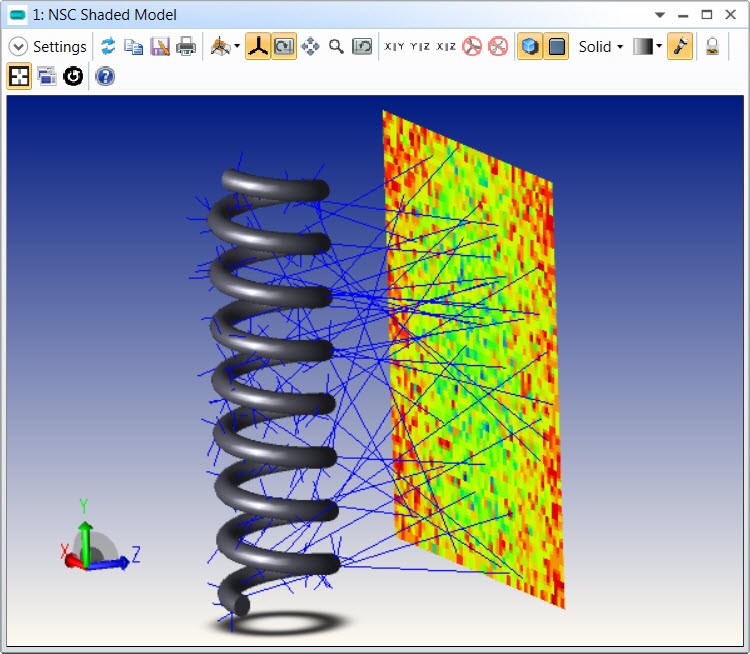Open the help question mark icon
The image size is (750, 654).
pyautogui.click(x=105, y=76)
